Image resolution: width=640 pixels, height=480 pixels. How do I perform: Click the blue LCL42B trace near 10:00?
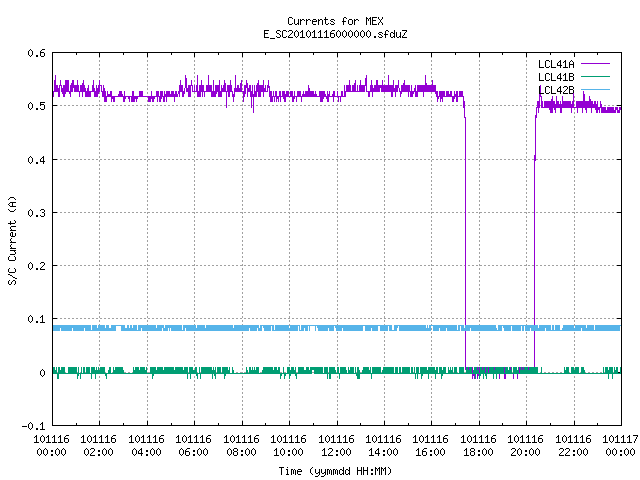[289, 328]
